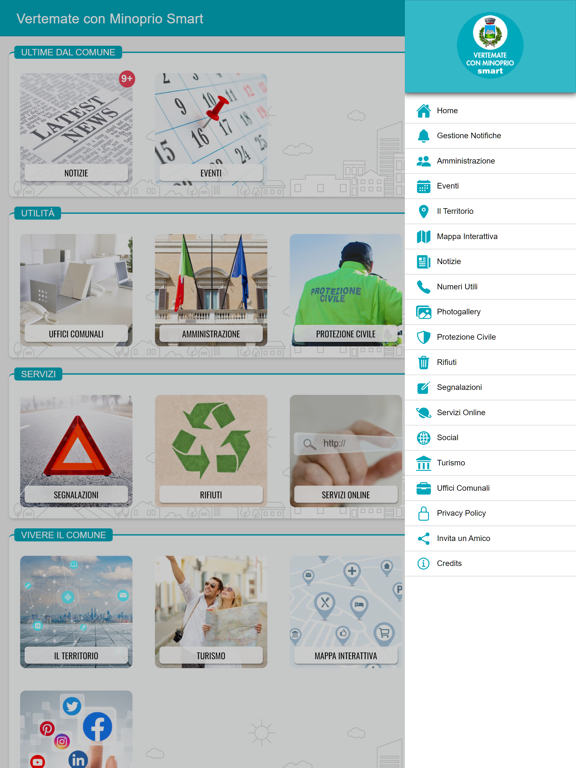Click the 9+ notification badge on Notizie

pos(127,79)
